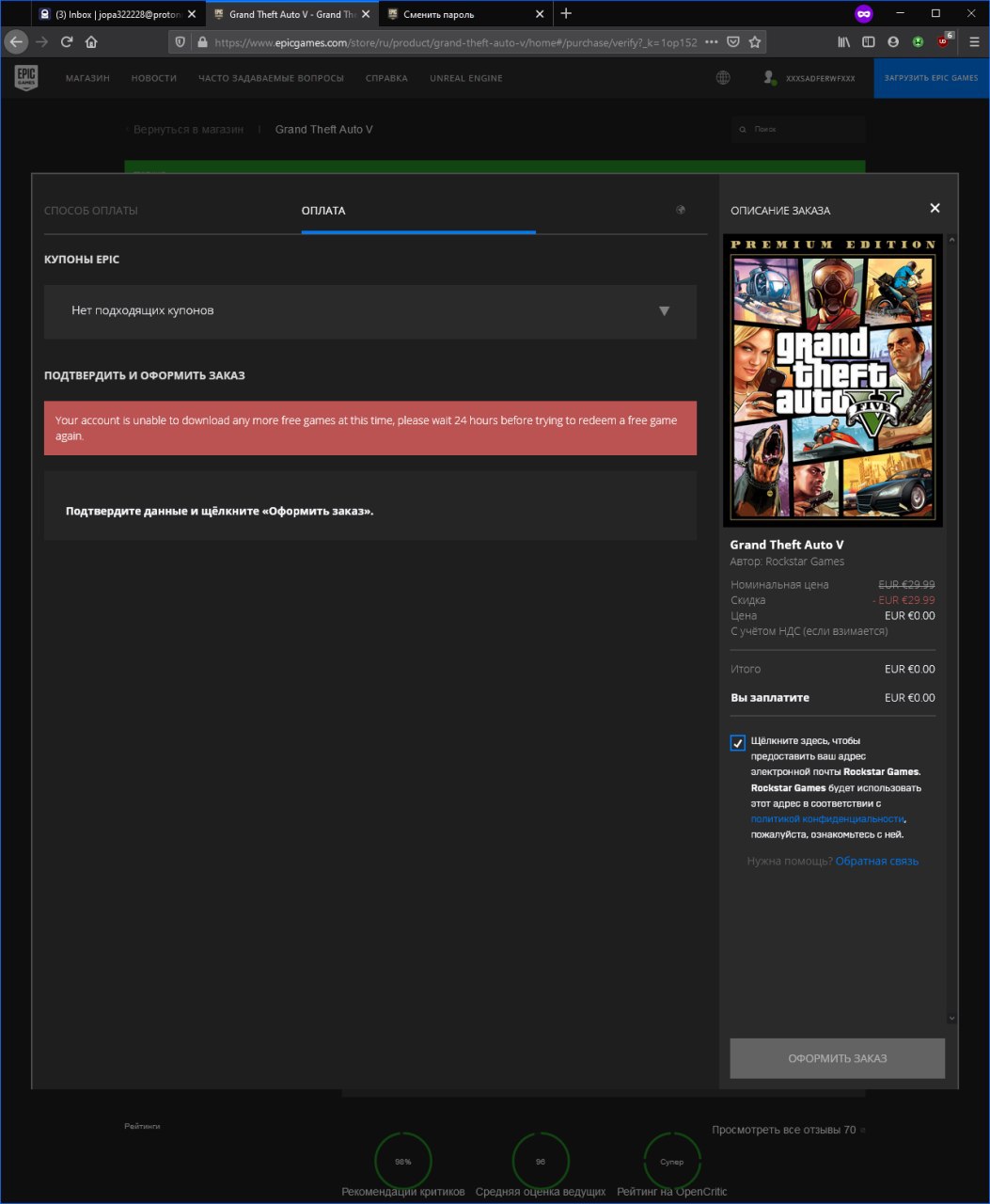Click the small icon beside ОПЛАТА tab
Screen dimensions: 990x1204
(681, 210)
